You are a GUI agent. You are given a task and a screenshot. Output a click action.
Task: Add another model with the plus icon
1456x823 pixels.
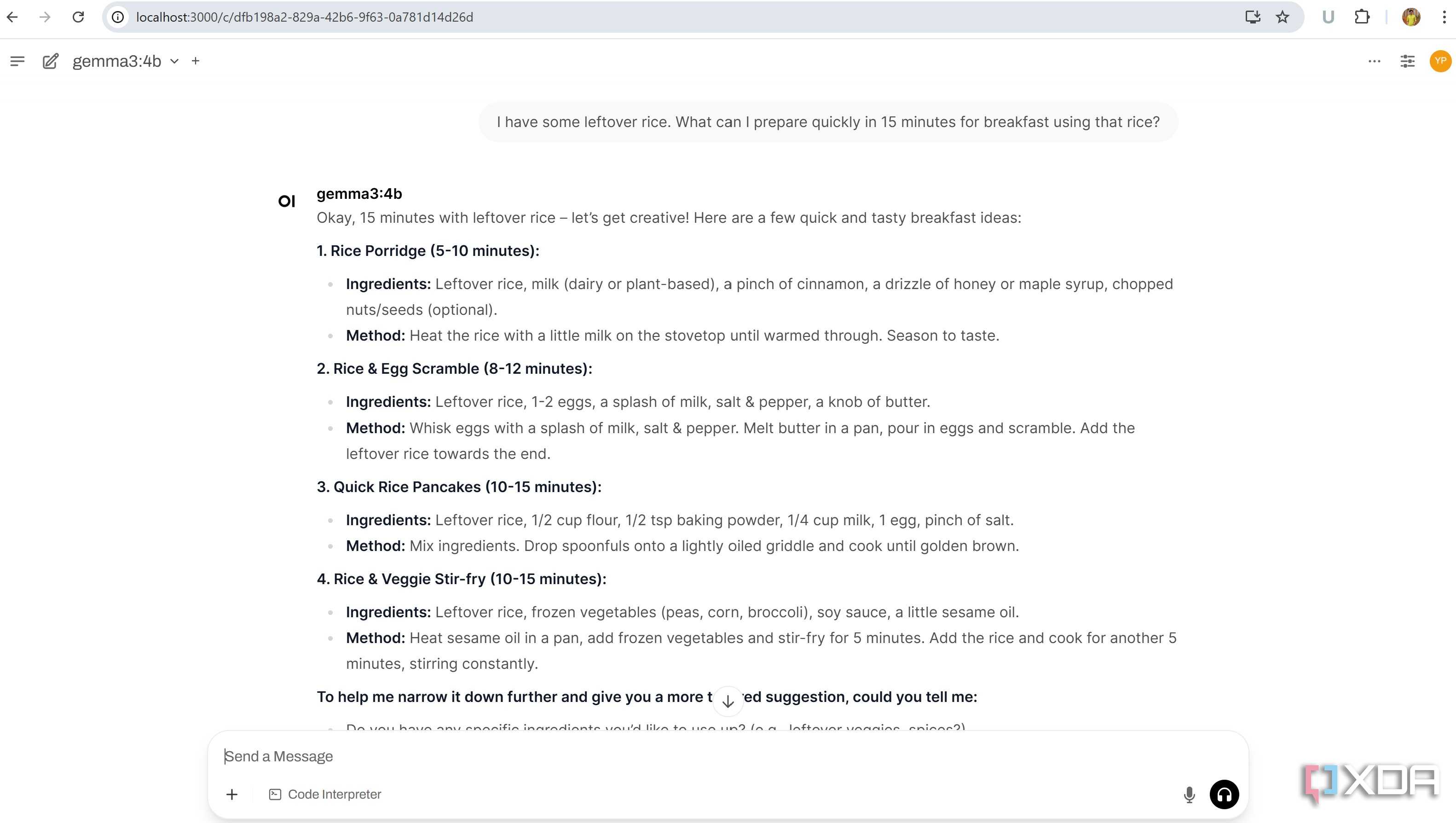(196, 60)
